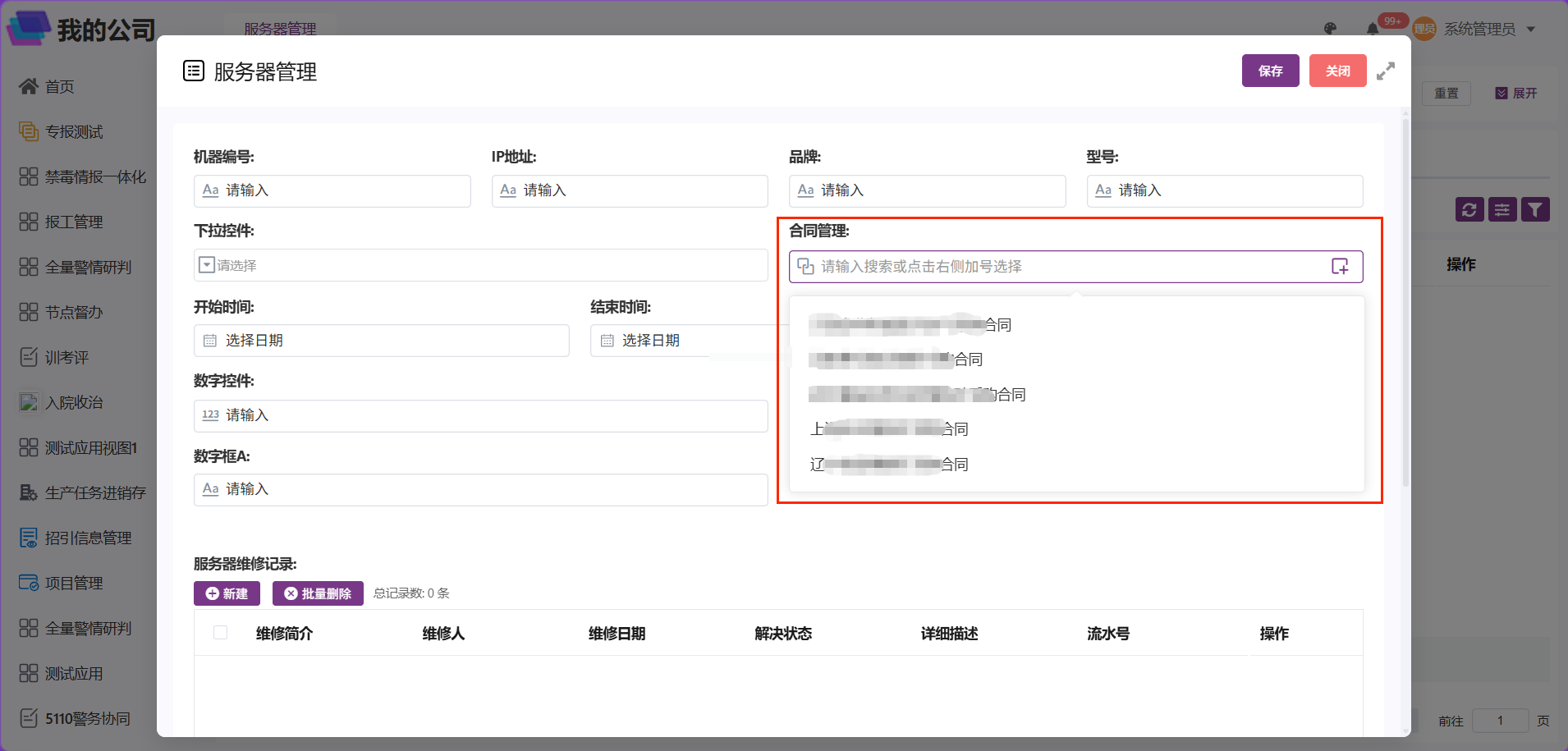Open the theme palette icon in header
Screen dimensions: 1568x751
1330,29
